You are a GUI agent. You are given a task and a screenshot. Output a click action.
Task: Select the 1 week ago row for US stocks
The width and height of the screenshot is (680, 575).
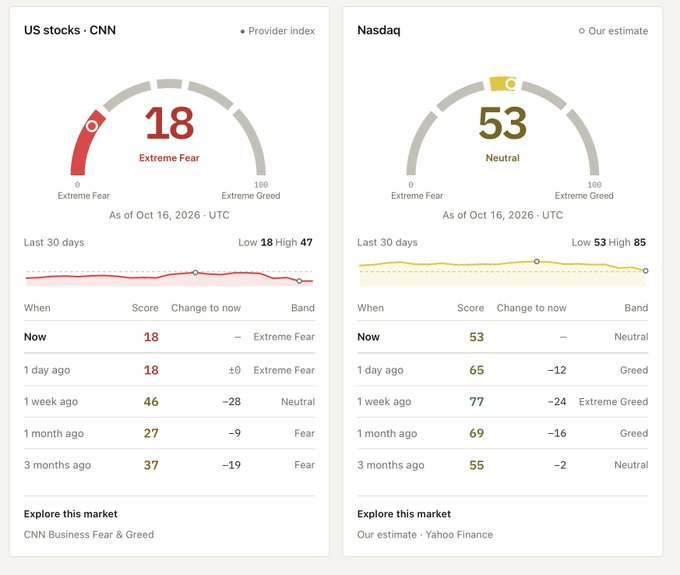(x=169, y=402)
